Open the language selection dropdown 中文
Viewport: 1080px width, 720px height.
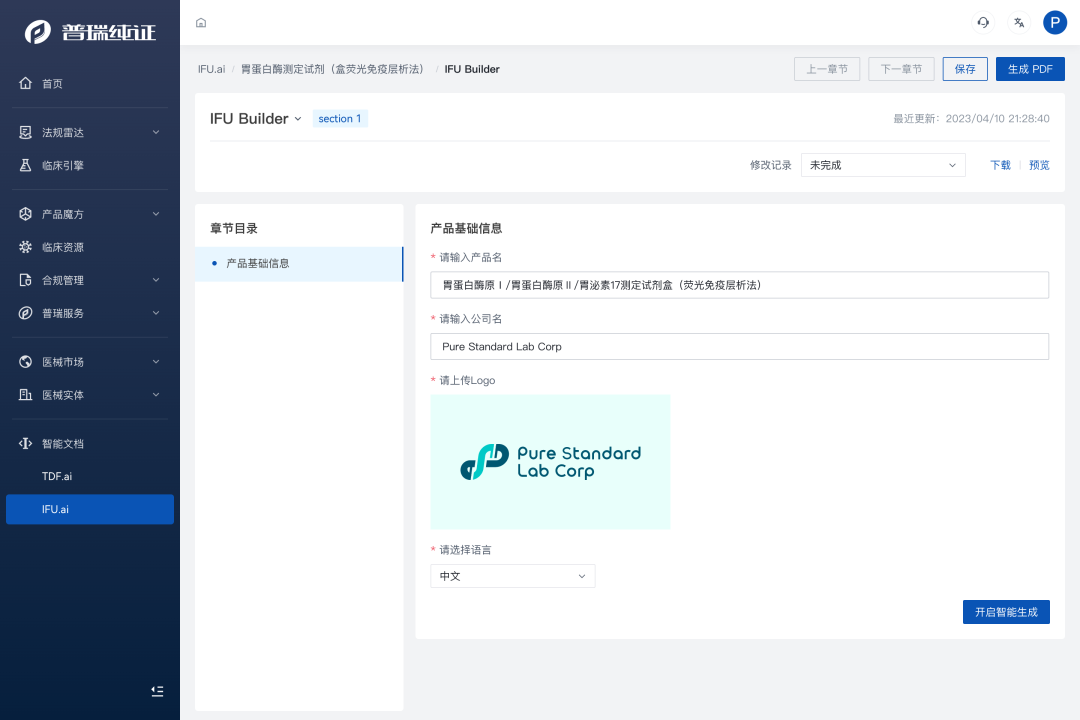(512, 576)
